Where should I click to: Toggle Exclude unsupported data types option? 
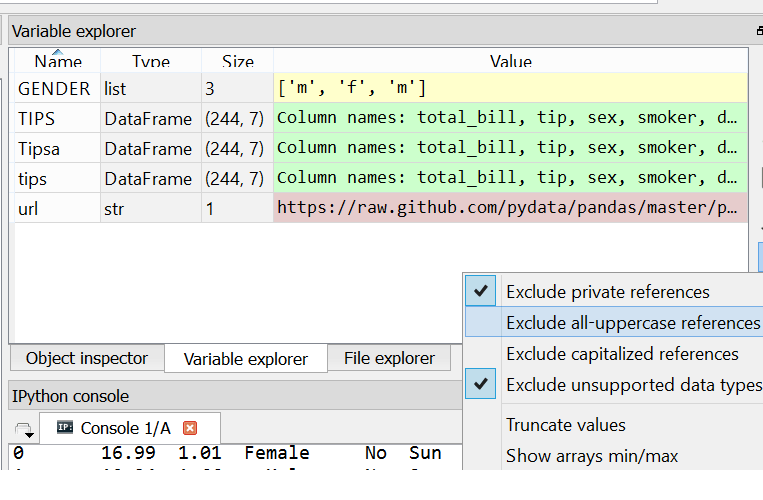pos(614,384)
